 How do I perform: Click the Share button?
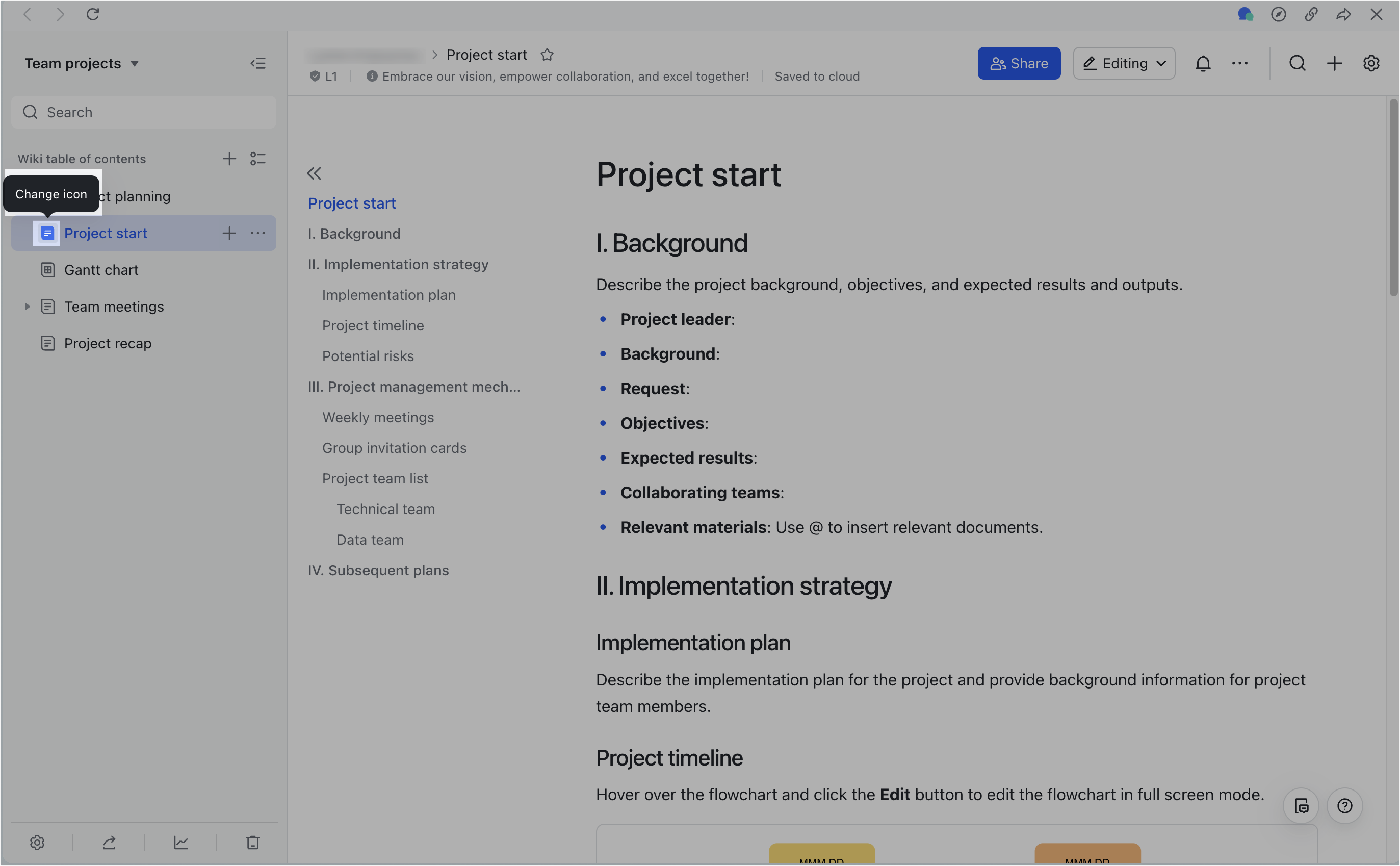[x=1019, y=63]
